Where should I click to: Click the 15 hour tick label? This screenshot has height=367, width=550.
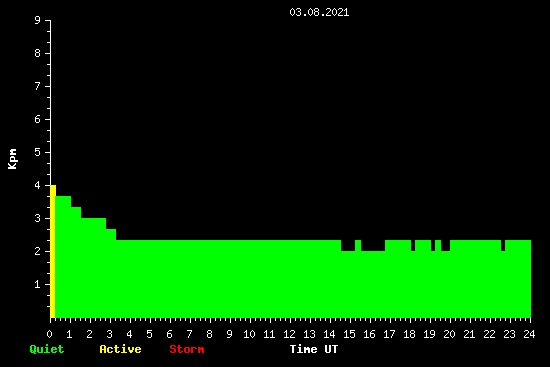point(349,334)
